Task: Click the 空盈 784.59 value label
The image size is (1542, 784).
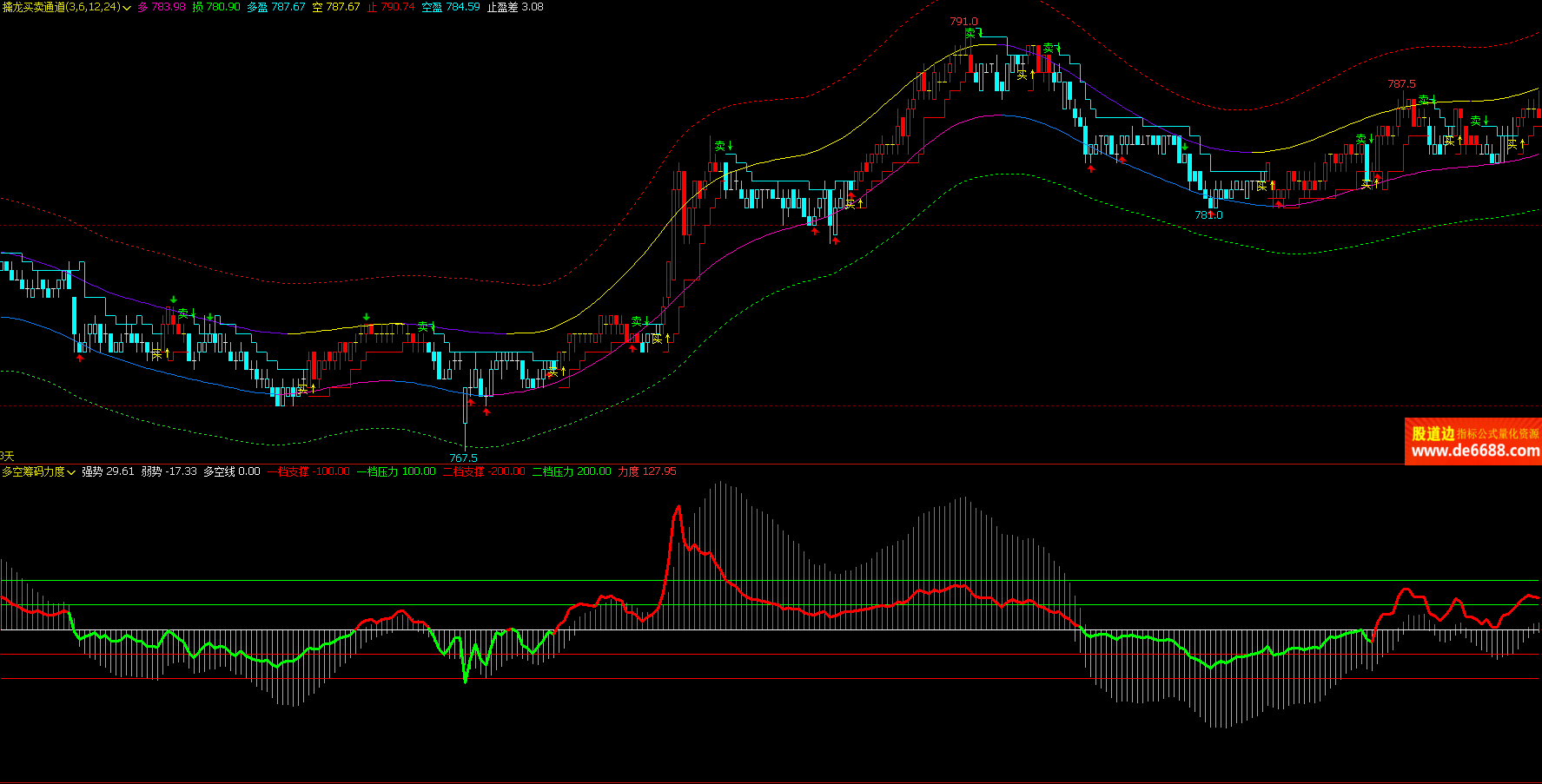Action: click(450, 7)
